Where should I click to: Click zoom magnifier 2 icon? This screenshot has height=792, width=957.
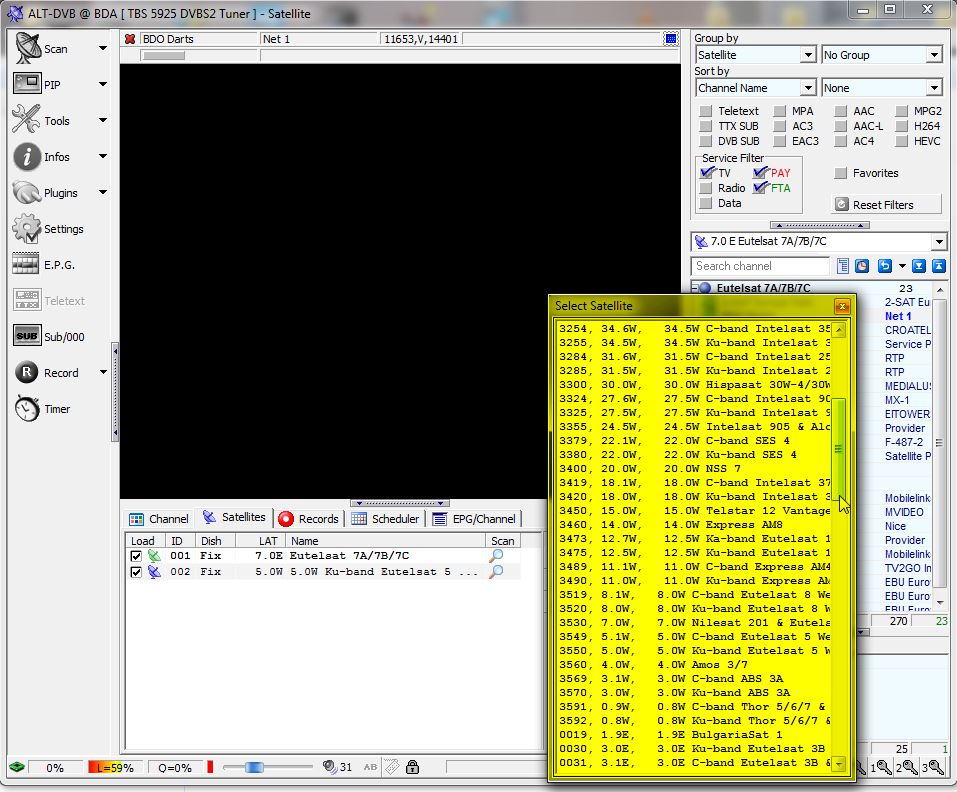[906, 768]
